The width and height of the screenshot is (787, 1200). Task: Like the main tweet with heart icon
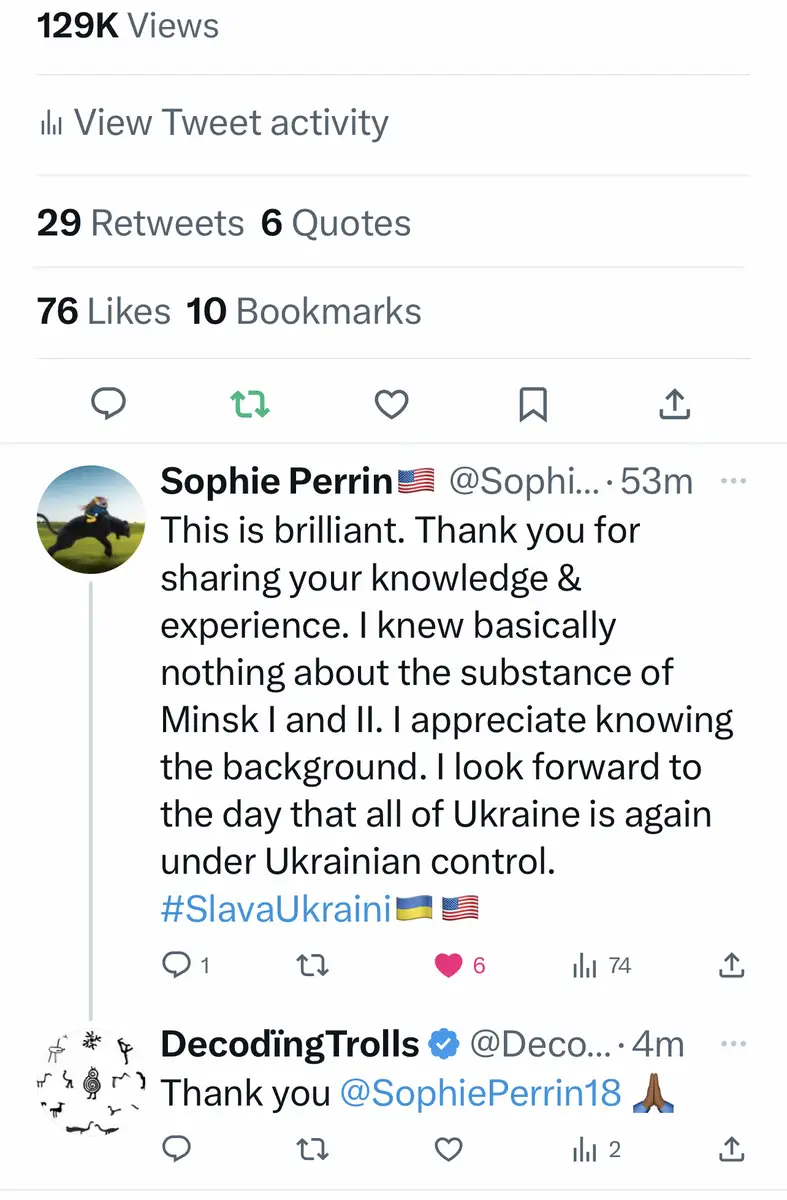391,404
